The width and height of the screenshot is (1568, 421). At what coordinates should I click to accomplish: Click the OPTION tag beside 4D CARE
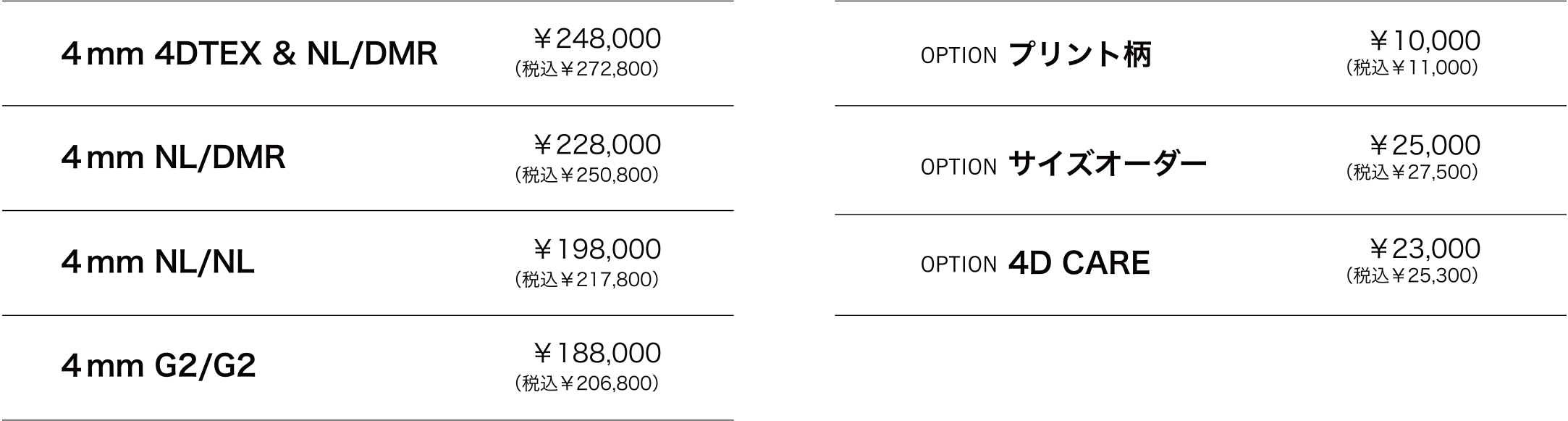(958, 264)
